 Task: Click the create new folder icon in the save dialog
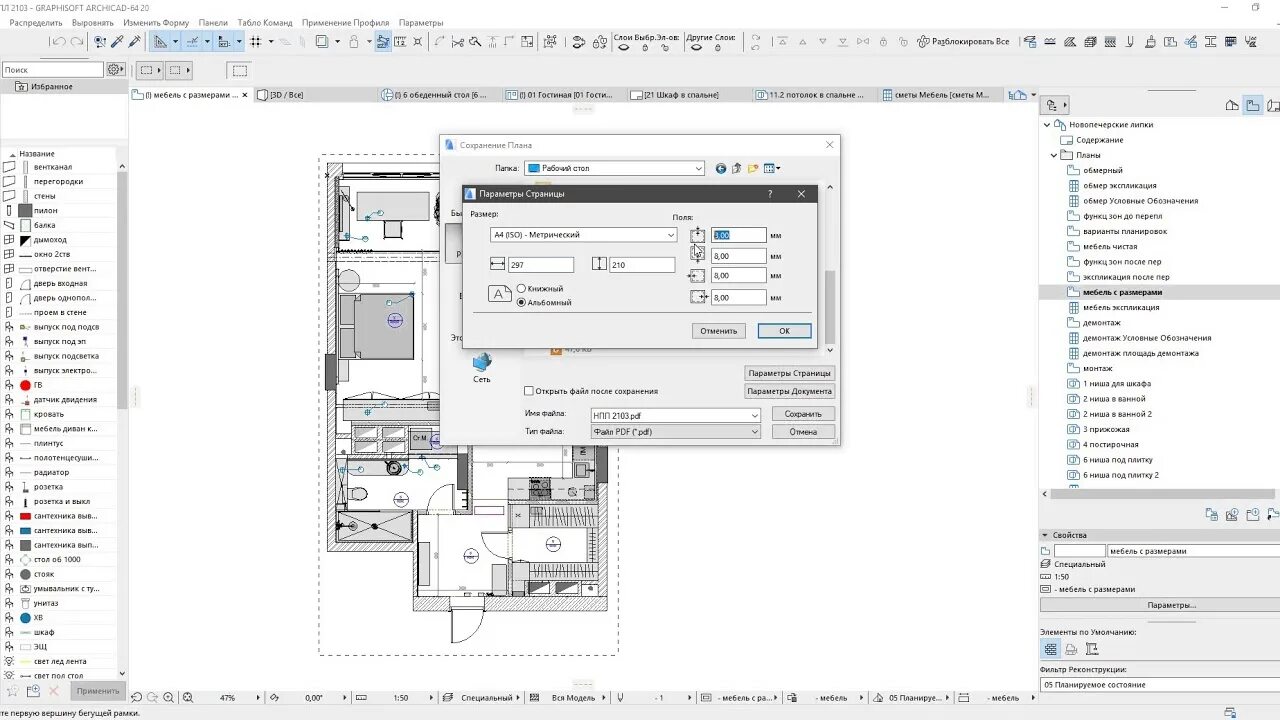754,169
